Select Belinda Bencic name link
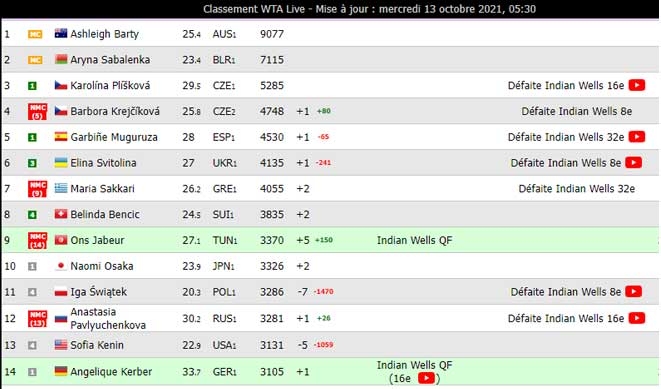Image resolution: width=661 pixels, height=389 pixels. (x=105, y=215)
